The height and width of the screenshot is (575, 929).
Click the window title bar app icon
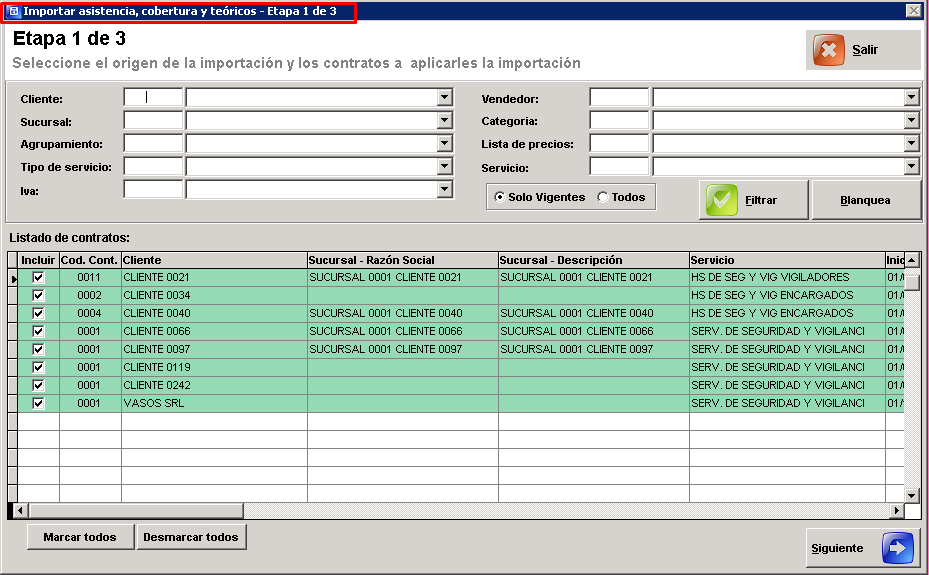(14, 11)
